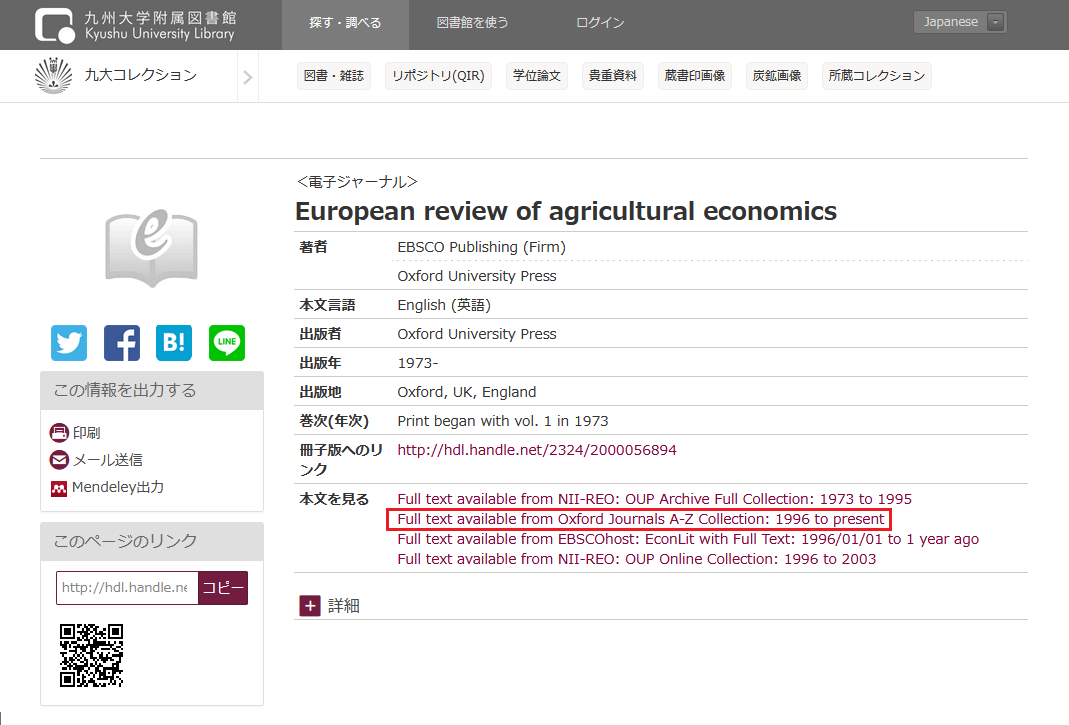Click the コピー button

[x=223, y=588]
